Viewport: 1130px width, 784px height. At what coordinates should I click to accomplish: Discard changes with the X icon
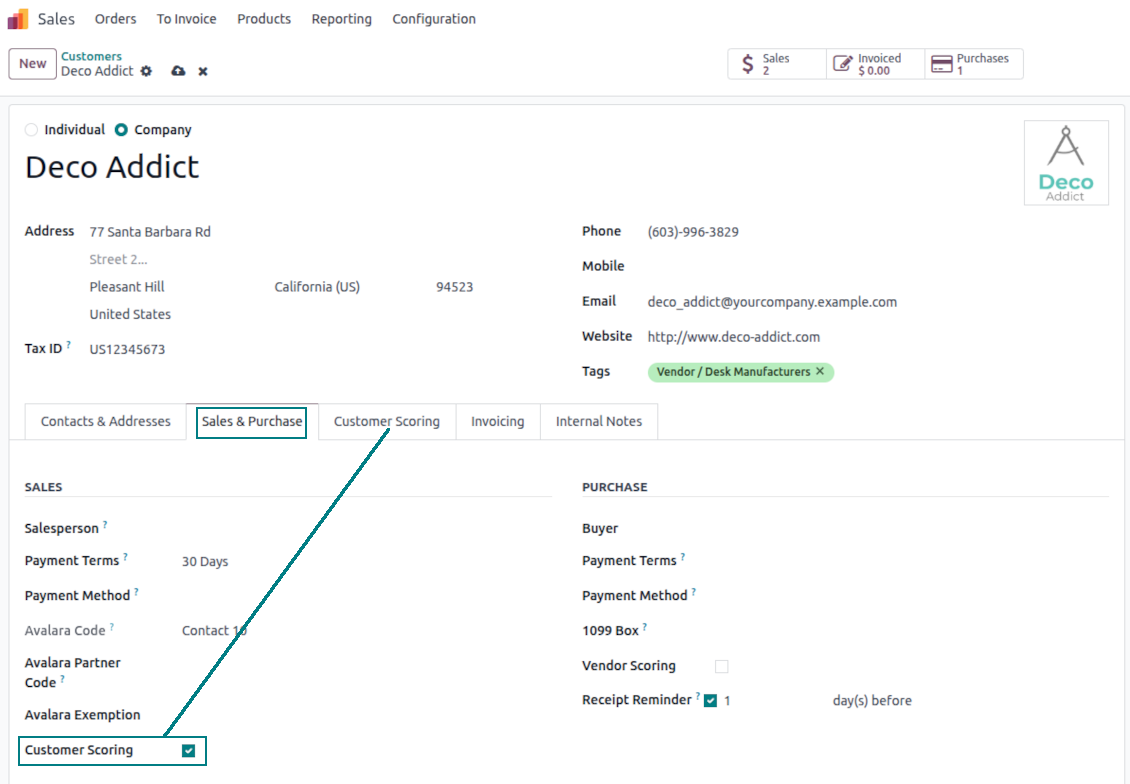[203, 71]
